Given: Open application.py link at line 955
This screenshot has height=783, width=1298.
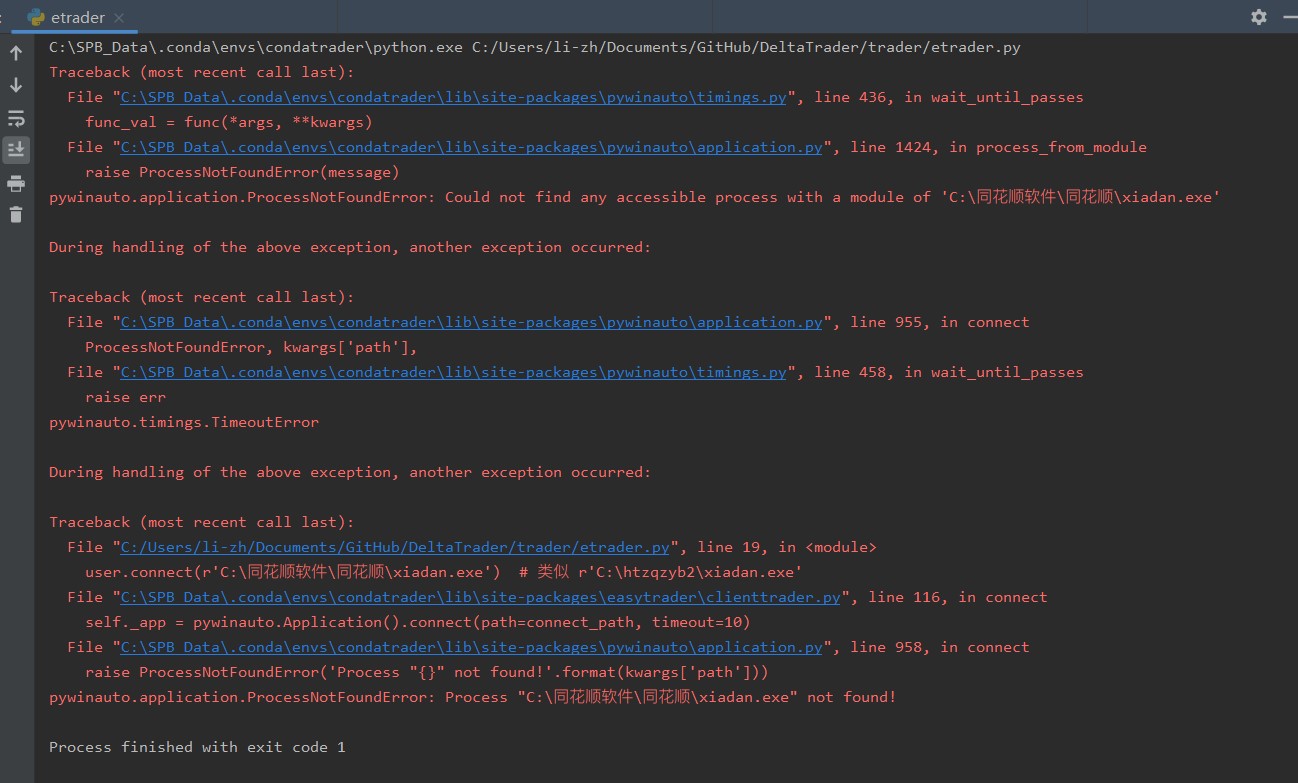Looking at the screenshot, I should pyautogui.click(x=471, y=322).
